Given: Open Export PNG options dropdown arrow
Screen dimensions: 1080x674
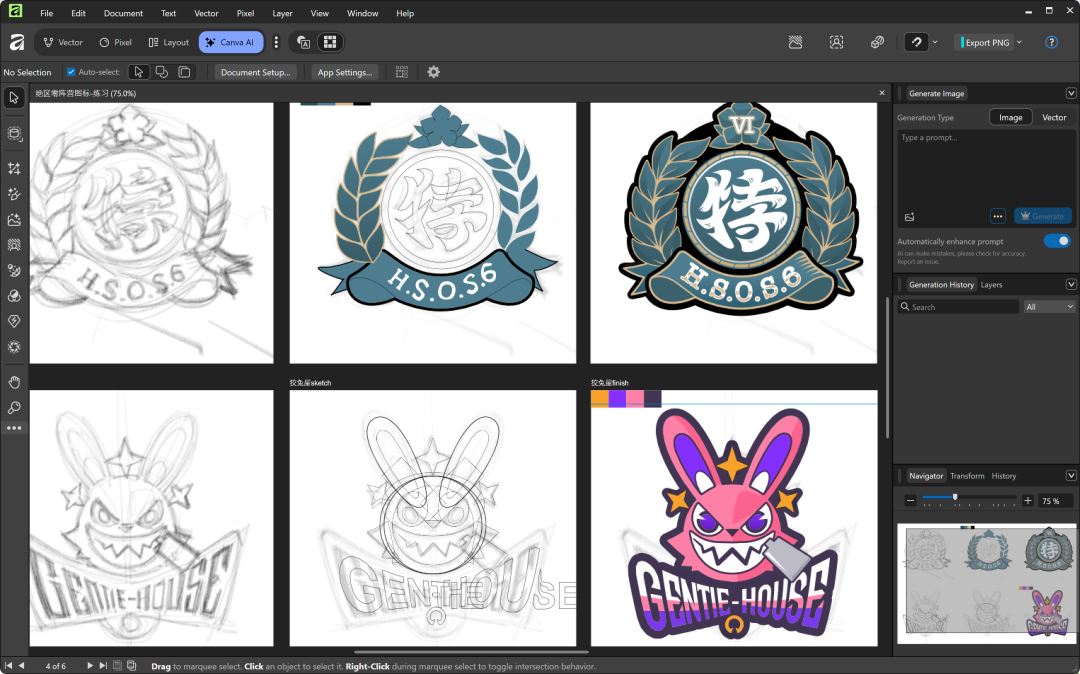Looking at the screenshot, I should [1019, 42].
